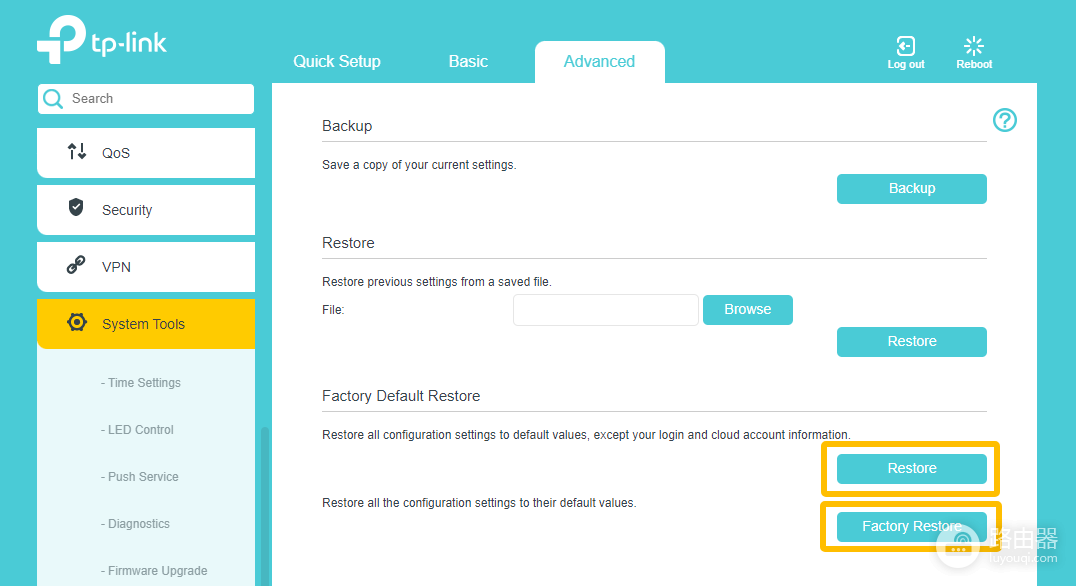Click "Restore previous settings from a saved file." text
Viewport: 1076px width, 586px height.
pos(436,282)
